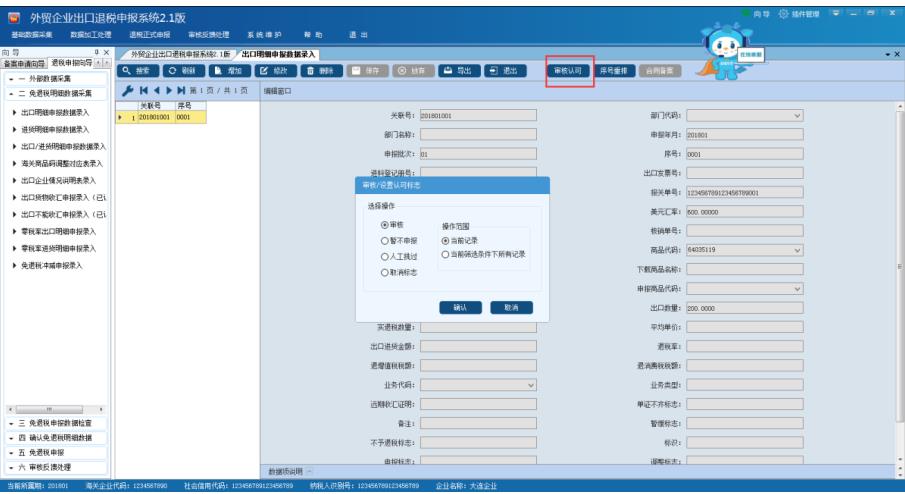Select 当前筛选条件下所有记录 scope radio

pos(446,255)
